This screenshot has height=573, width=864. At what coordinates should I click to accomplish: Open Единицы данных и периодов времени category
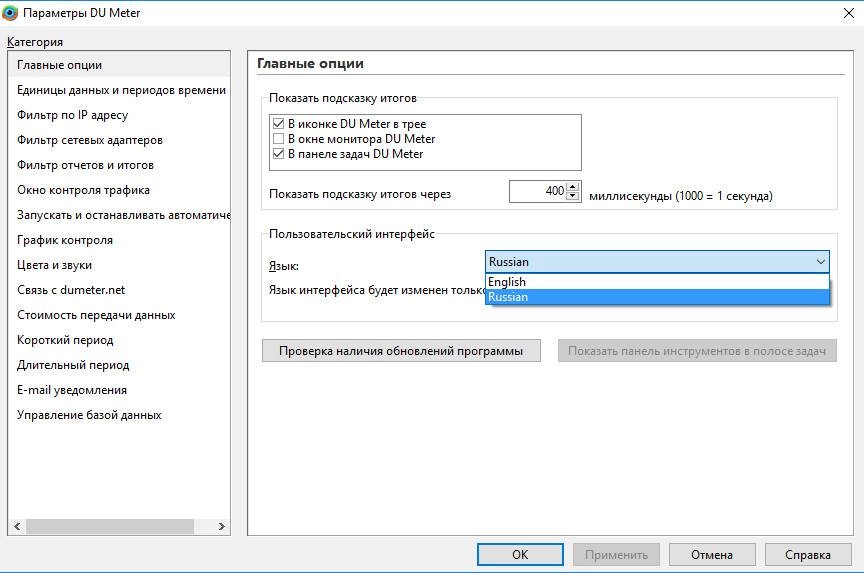tap(119, 90)
